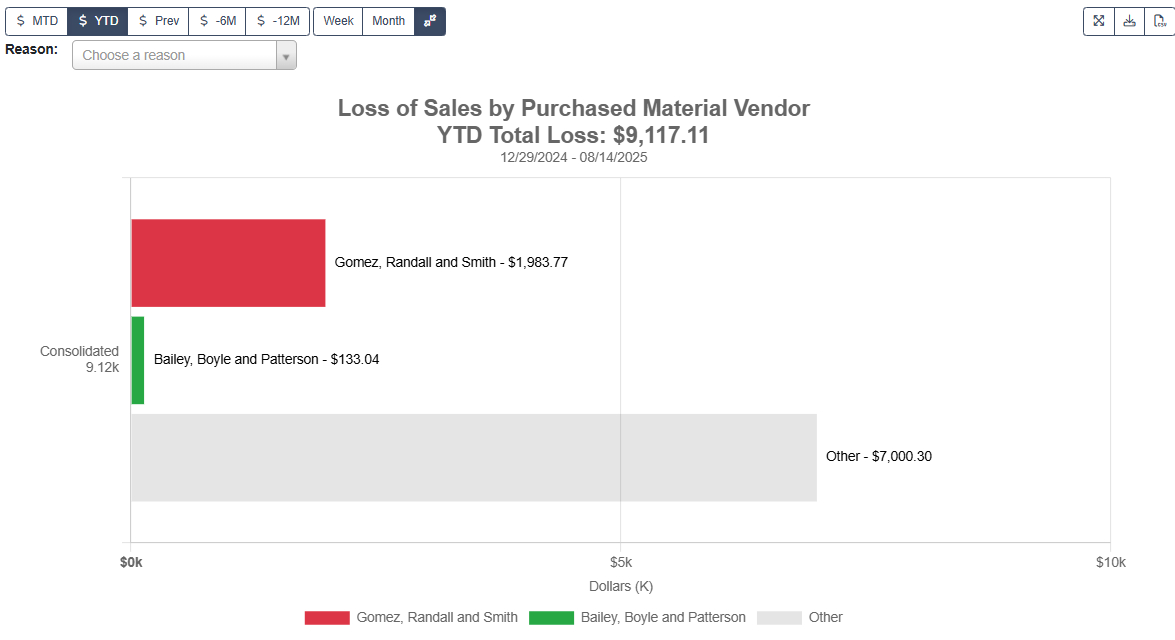Toggle the Month granularity button

tap(388, 20)
